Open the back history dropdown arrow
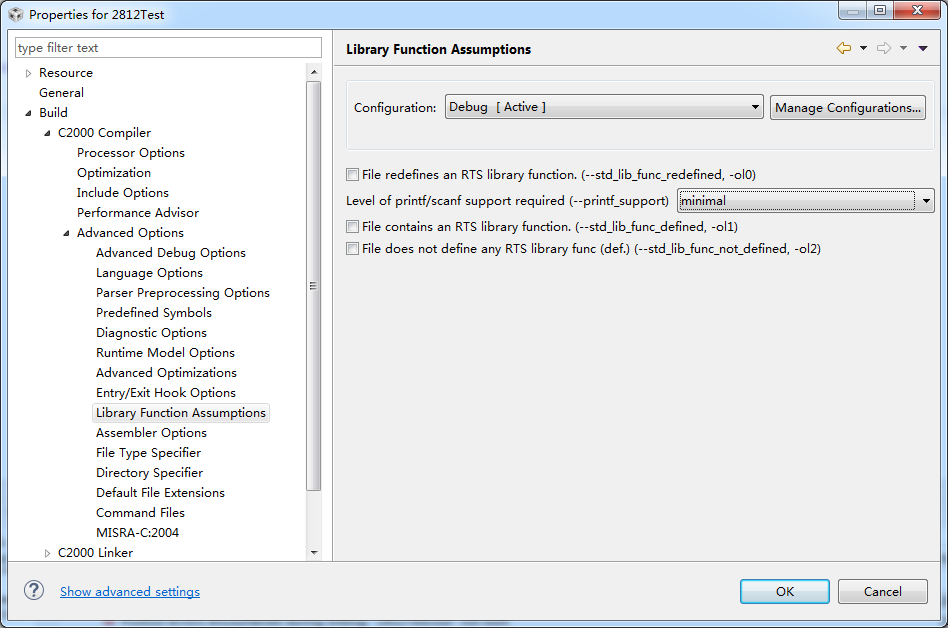948x628 pixels. tap(863, 48)
